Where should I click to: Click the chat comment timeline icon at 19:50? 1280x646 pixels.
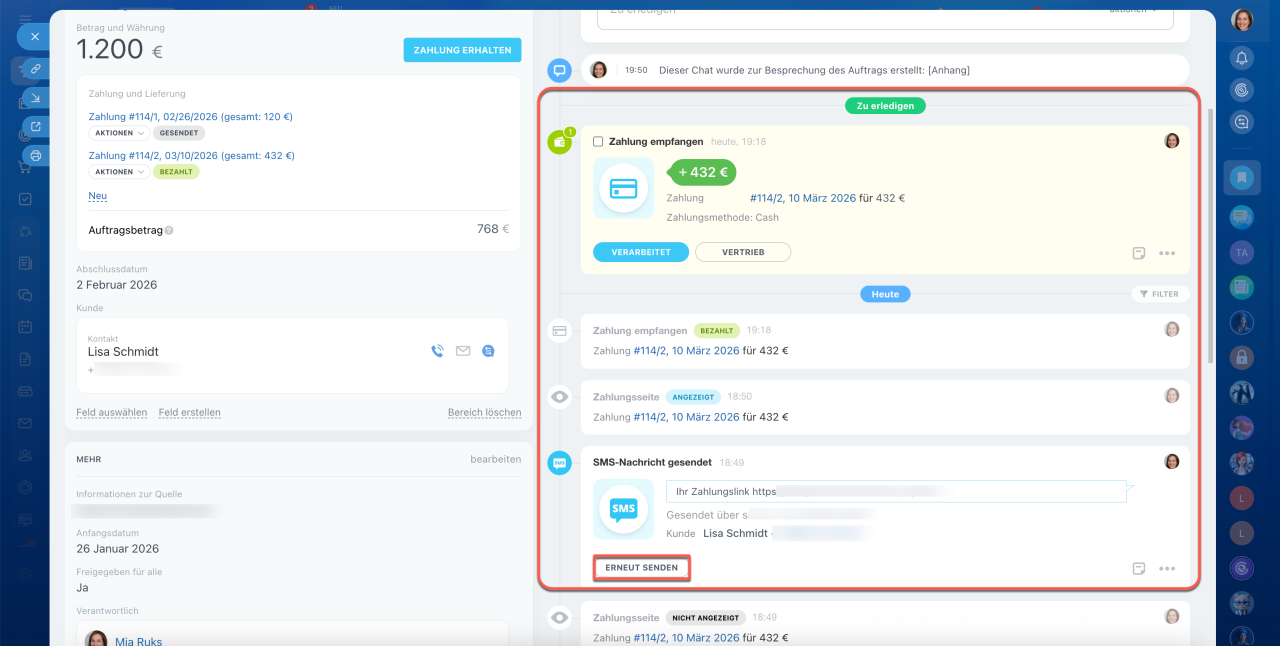(560, 70)
